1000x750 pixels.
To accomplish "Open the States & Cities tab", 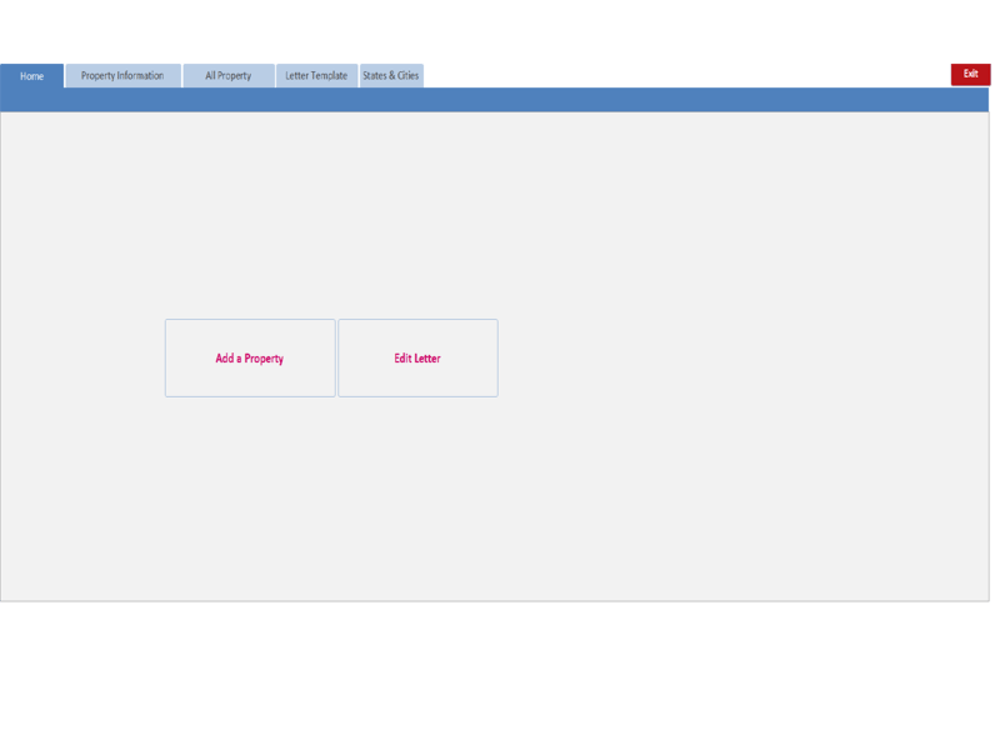I will click(391, 76).
